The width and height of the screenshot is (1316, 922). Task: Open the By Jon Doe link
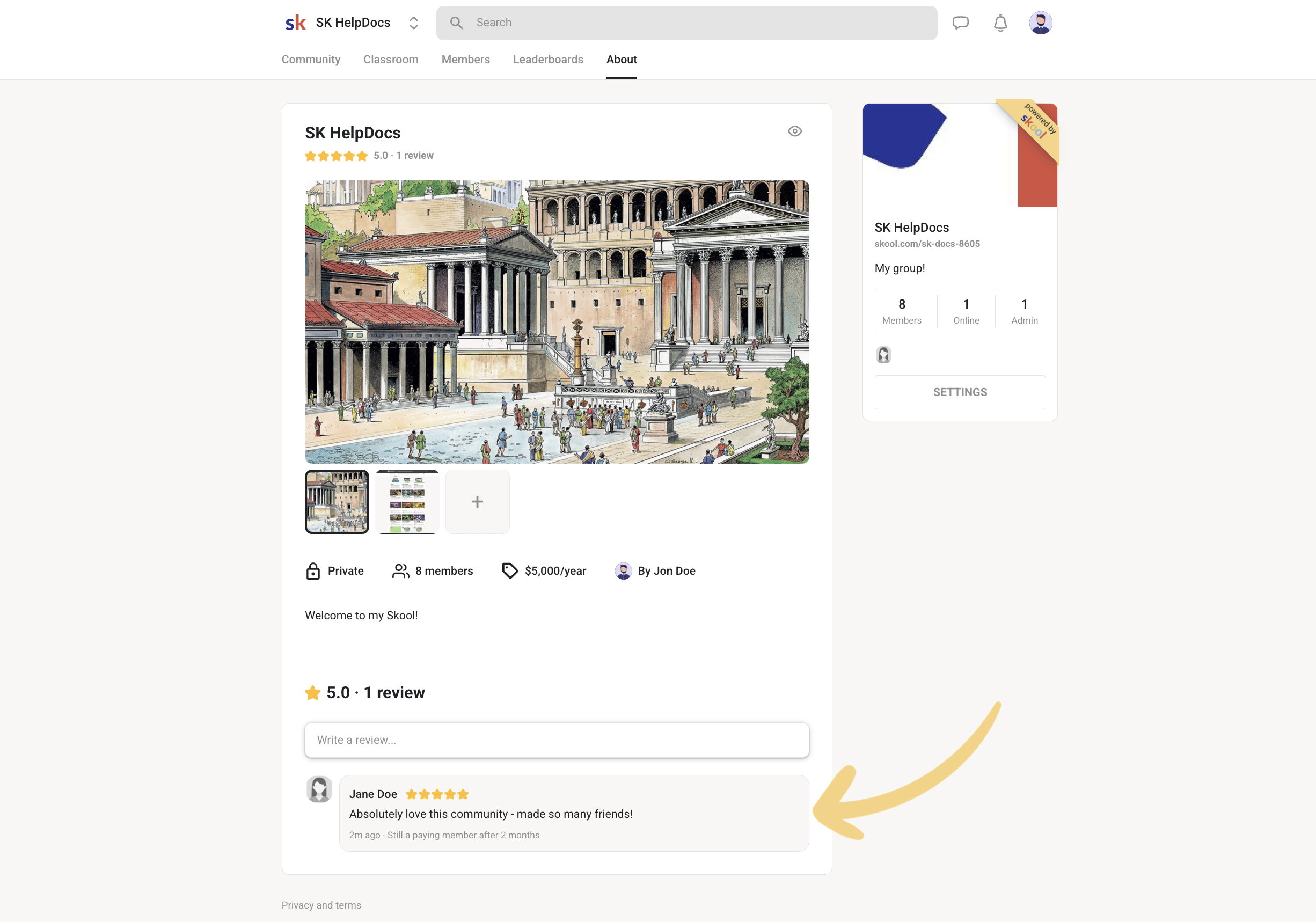click(x=667, y=570)
